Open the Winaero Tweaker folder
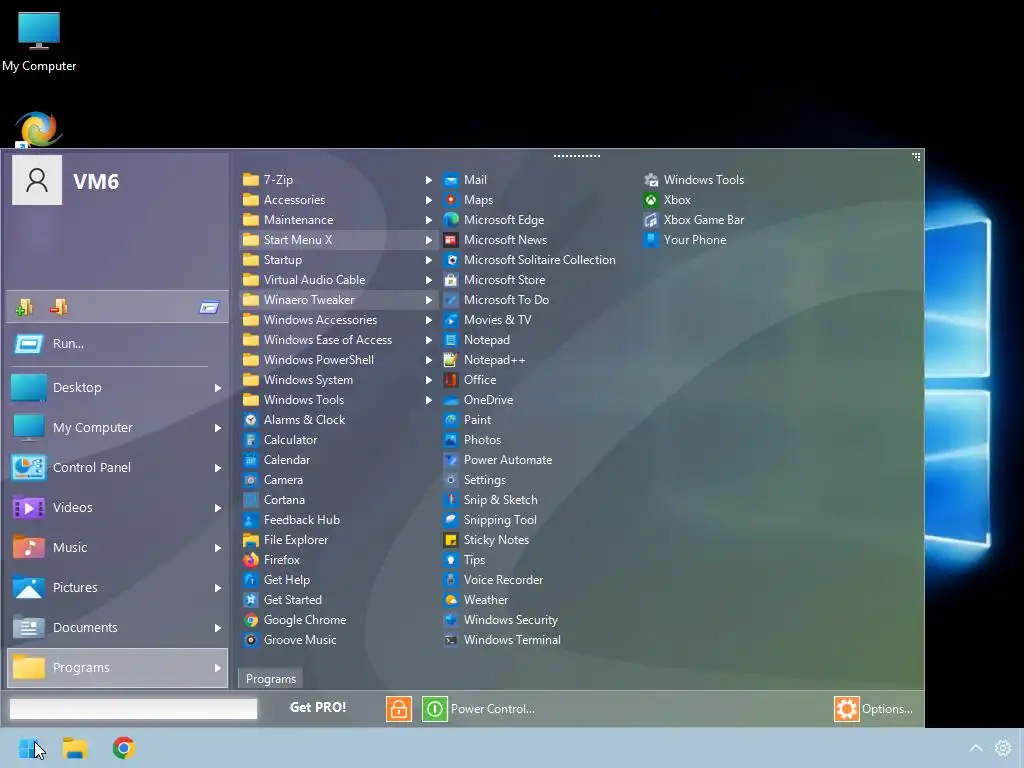Viewport: 1024px width, 768px height. point(338,300)
